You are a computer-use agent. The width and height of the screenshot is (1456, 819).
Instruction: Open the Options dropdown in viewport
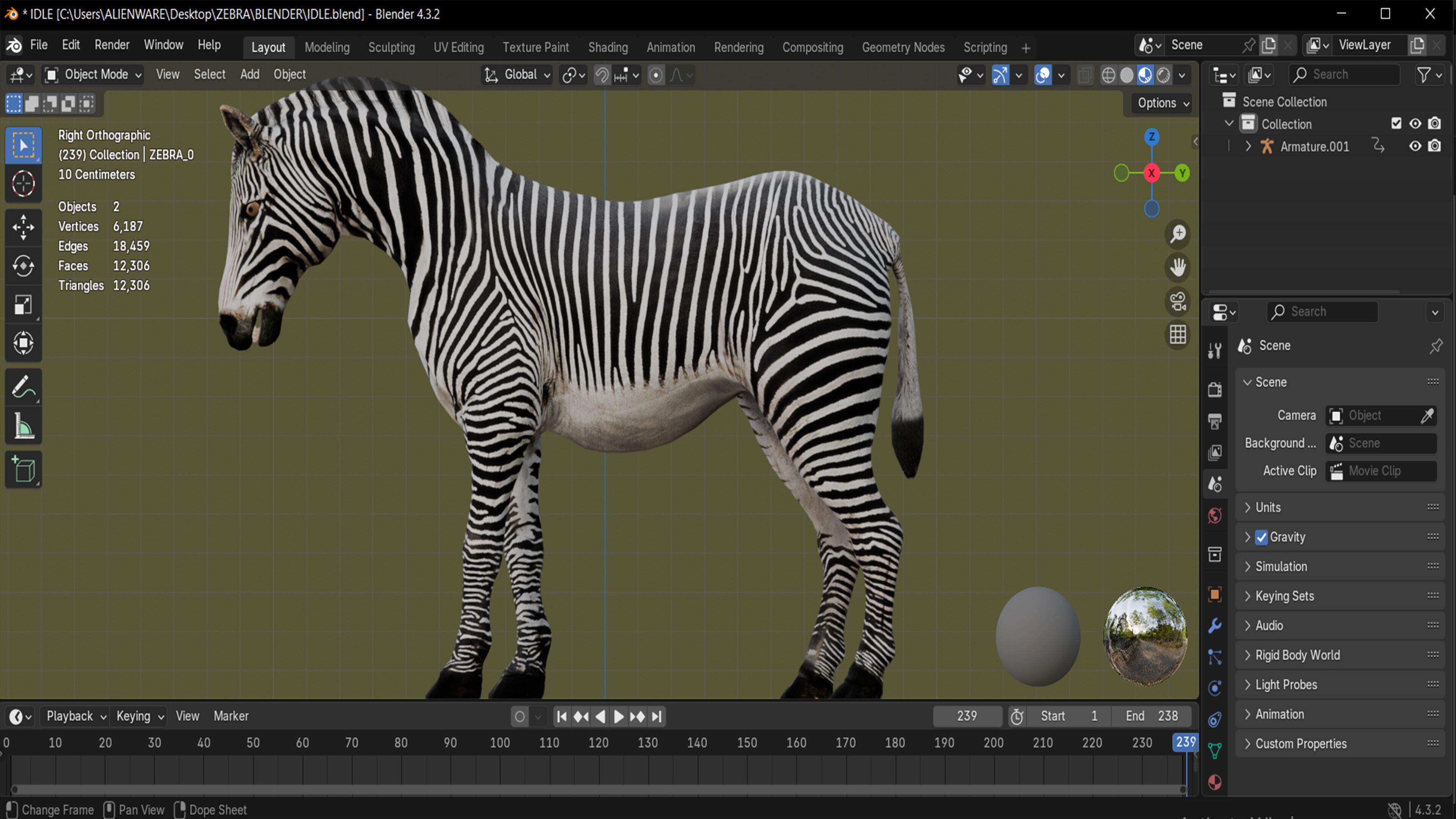1163,103
